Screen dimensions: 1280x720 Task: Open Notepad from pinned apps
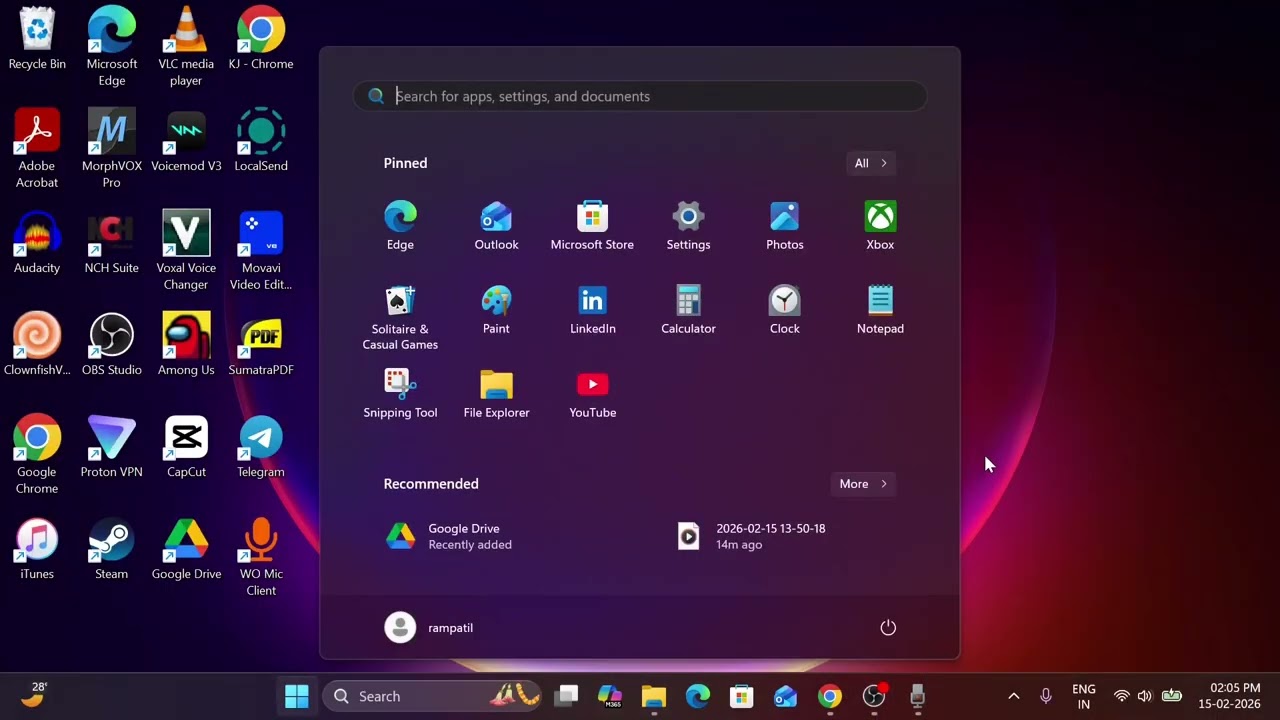(x=880, y=310)
